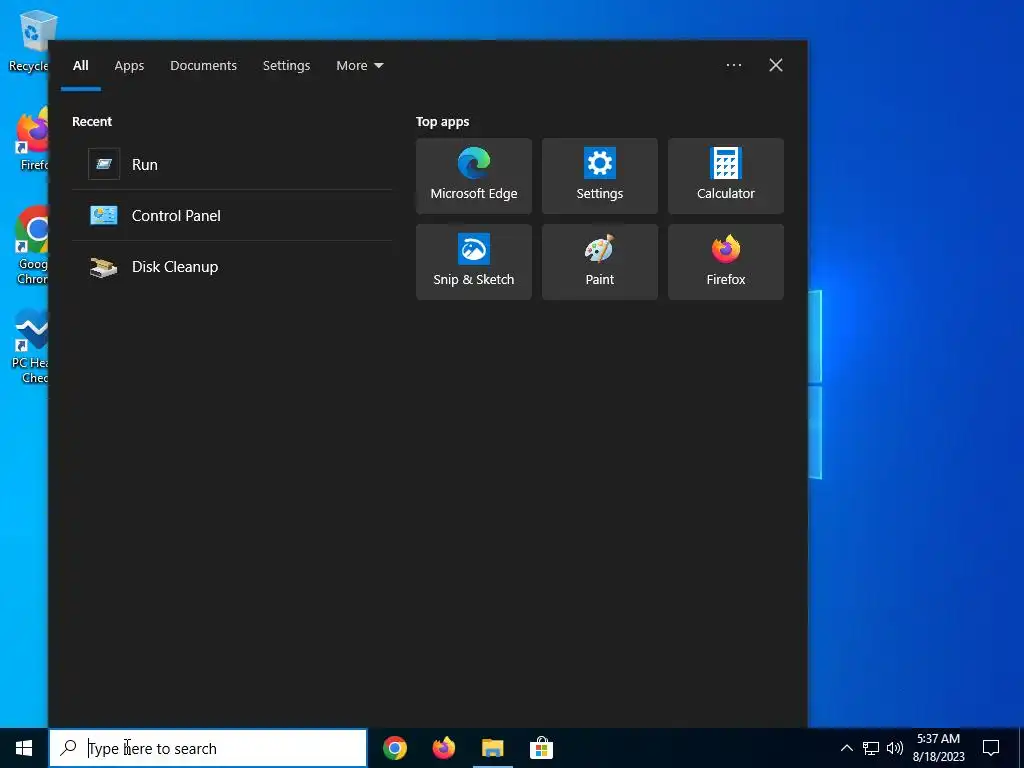Image resolution: width=1024 pixels, height=768 pixels.
Task: Switch to the Settings search tab
Action: (286, 65)
